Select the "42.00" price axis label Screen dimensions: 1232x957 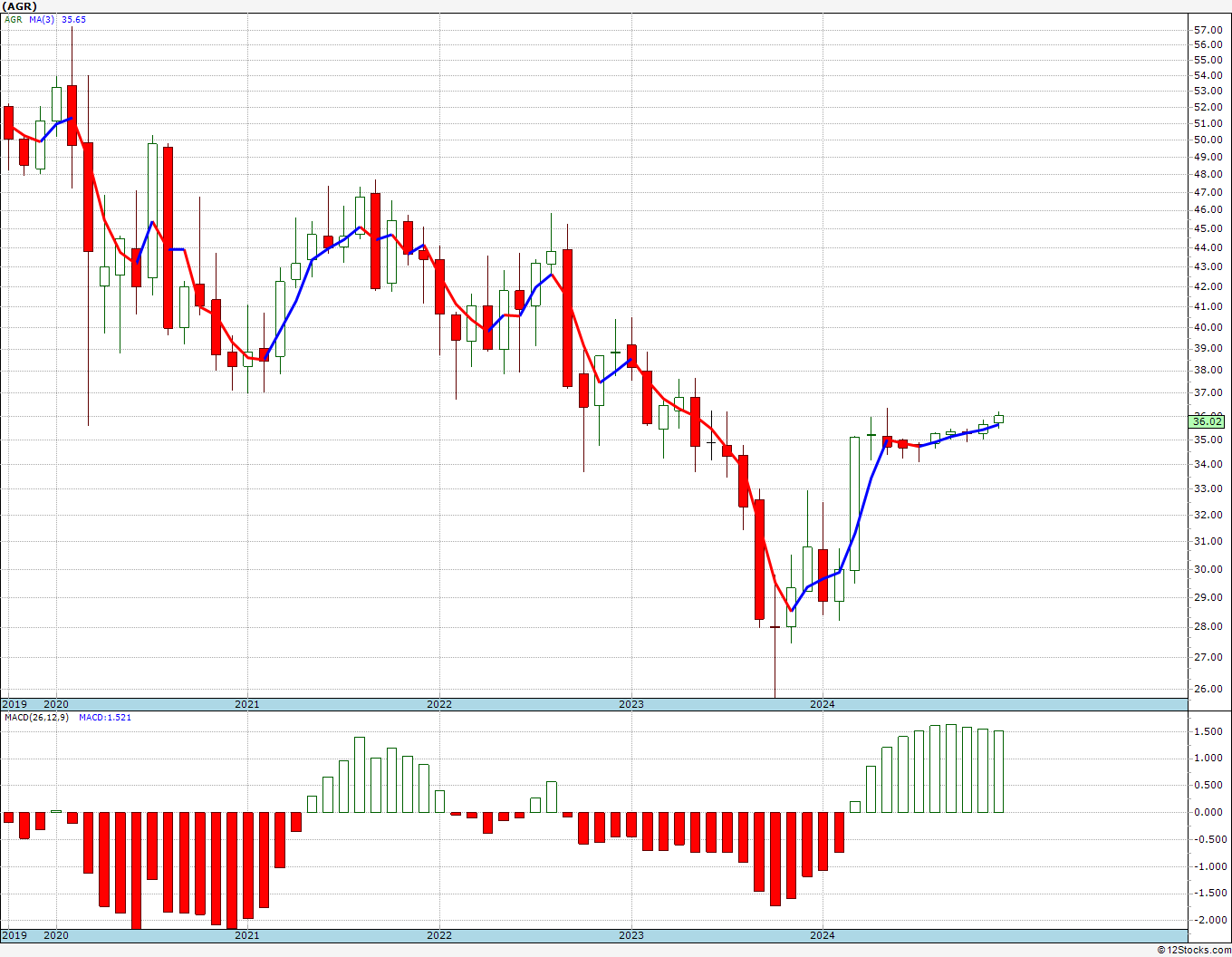pos(1208,286)
